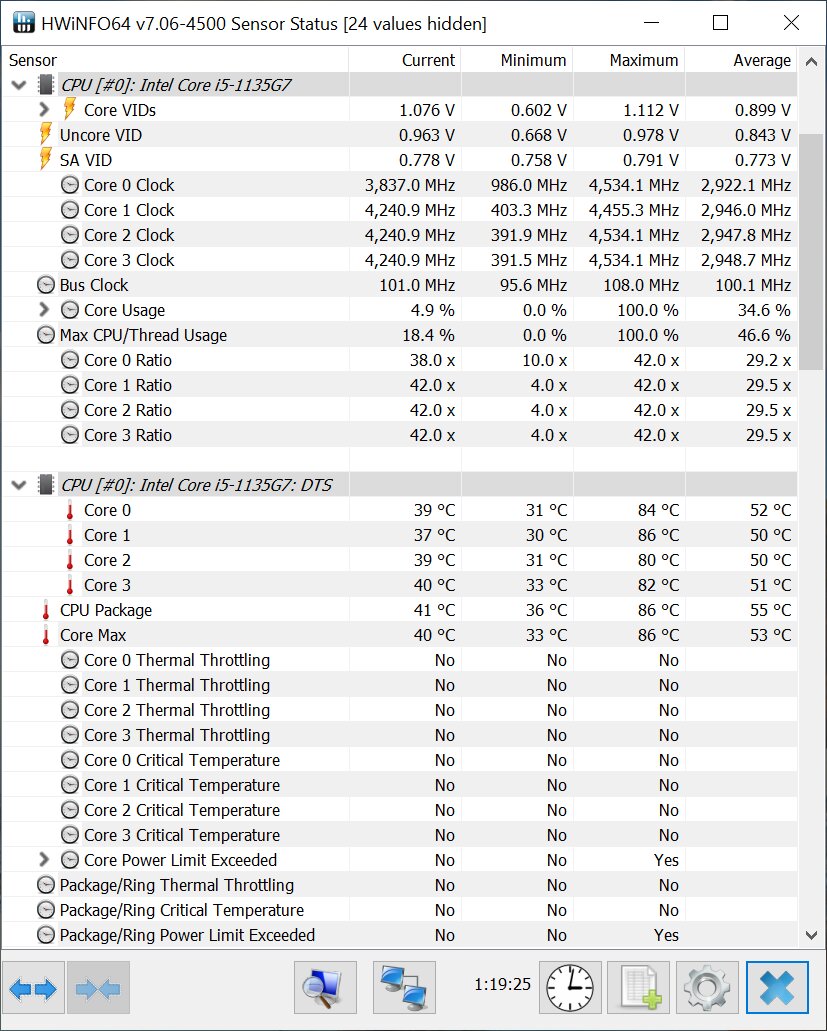Select the CPU Package temperature row
This screenshot has width=827, height=1031.
point(106,610)
